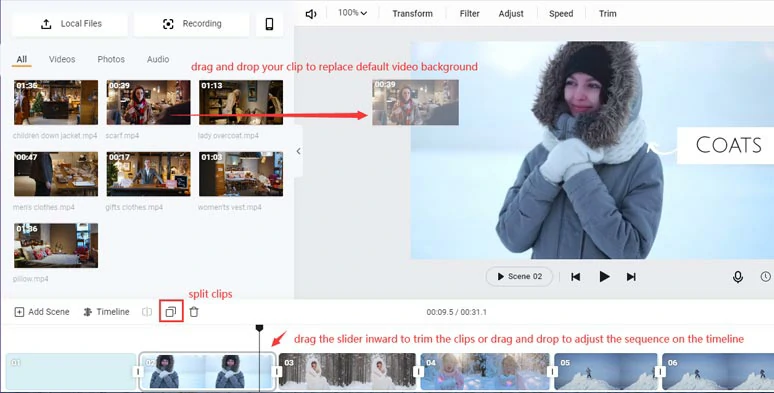Open the Adjust tool
Screen dimensions: 774x393
pos(511,14)
